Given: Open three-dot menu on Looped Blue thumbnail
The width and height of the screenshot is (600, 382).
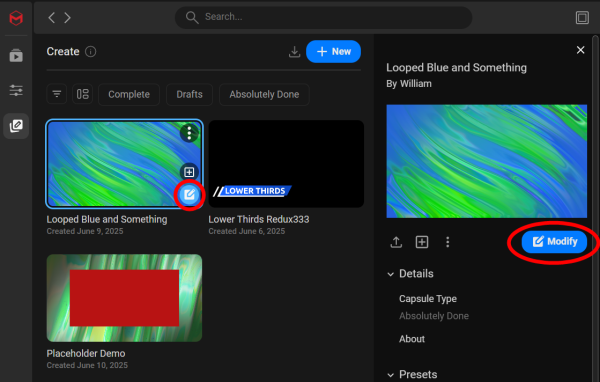Looking at the screenshot, I should [x=189, y=133].
